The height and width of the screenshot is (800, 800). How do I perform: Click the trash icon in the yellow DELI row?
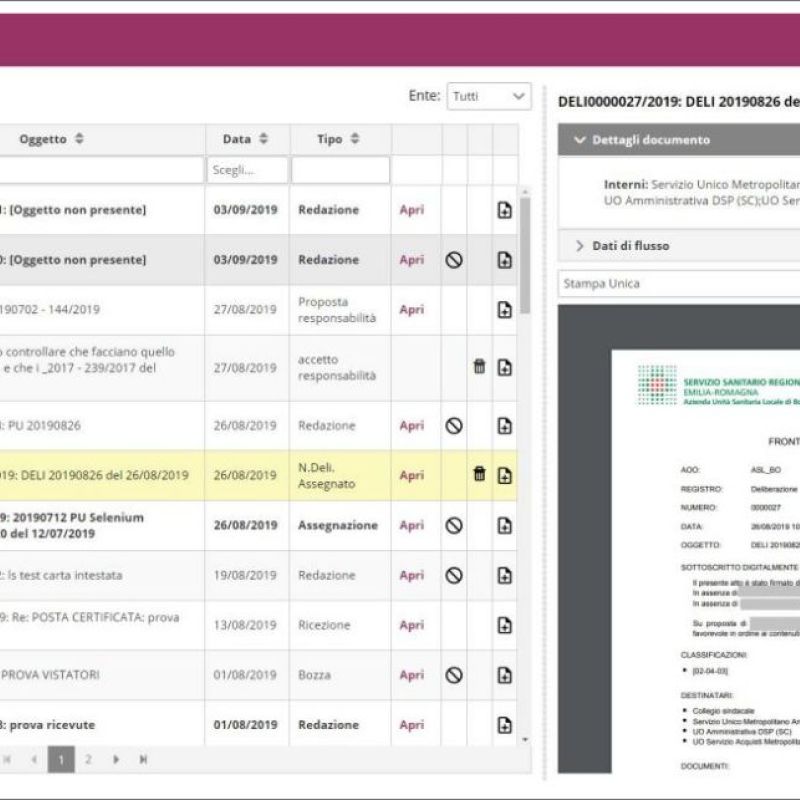[479, 475]
